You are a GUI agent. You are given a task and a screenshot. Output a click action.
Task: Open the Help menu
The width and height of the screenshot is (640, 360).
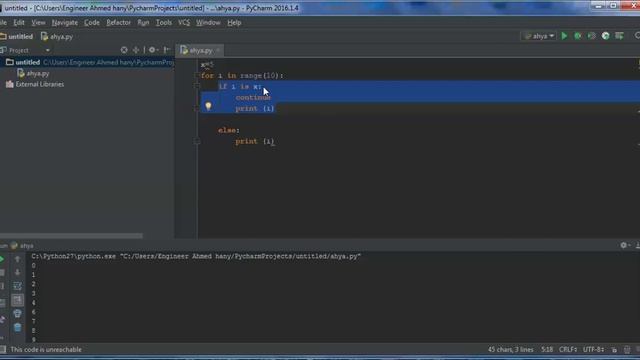coord(234,23)
